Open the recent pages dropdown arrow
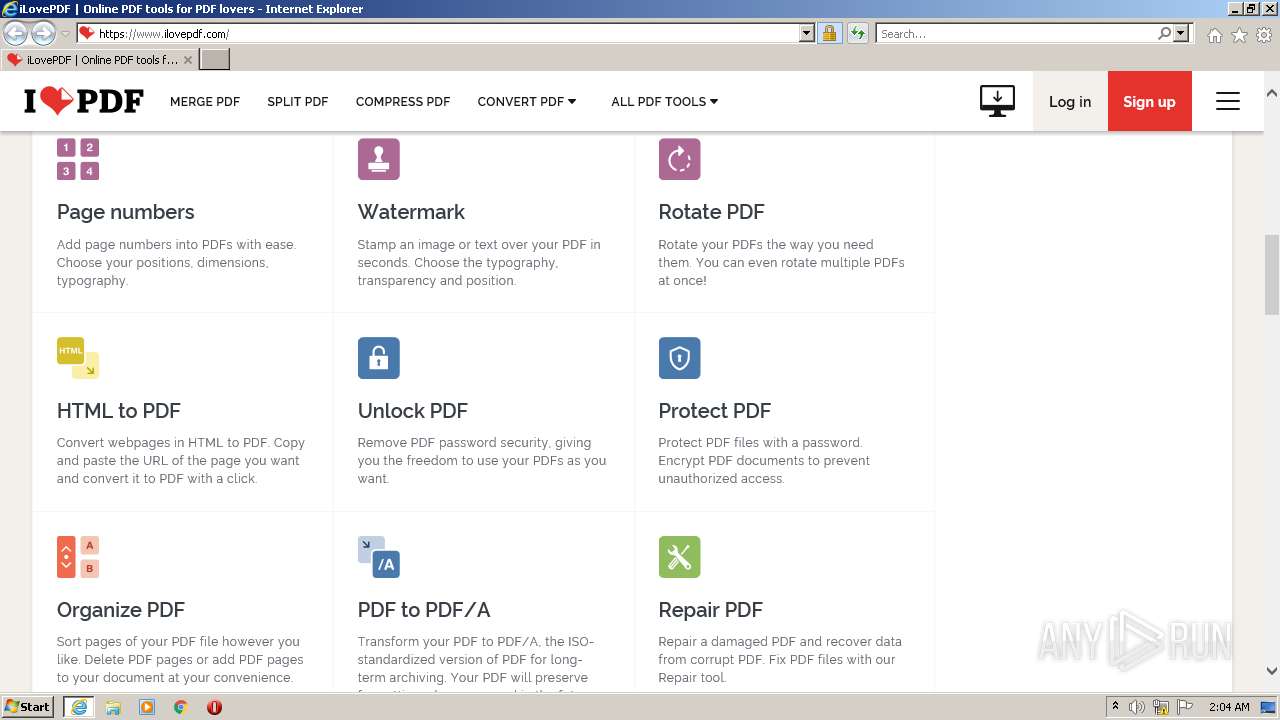Screen dimensions: 1280x720 pos(65,33)
